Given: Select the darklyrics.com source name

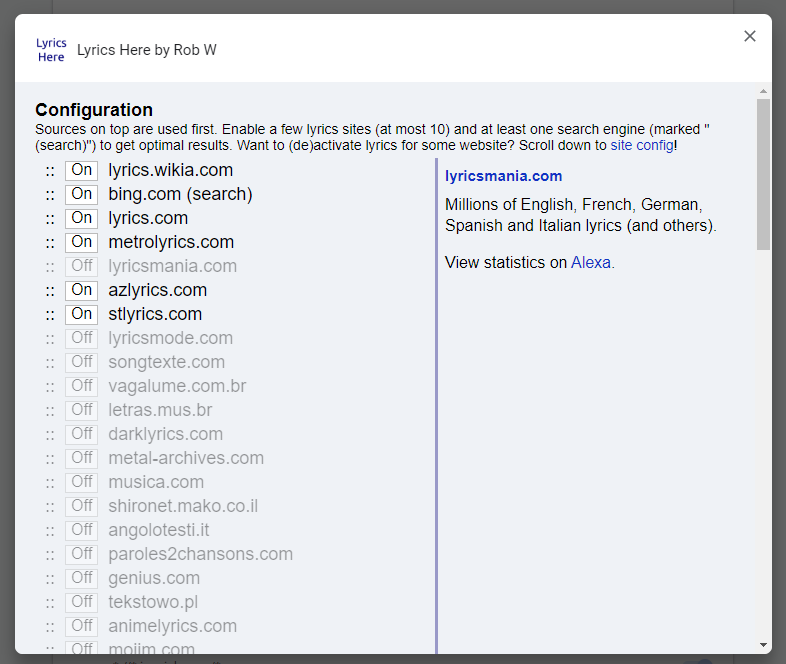Looking at the screenshot, I should [x=165, y=434].
